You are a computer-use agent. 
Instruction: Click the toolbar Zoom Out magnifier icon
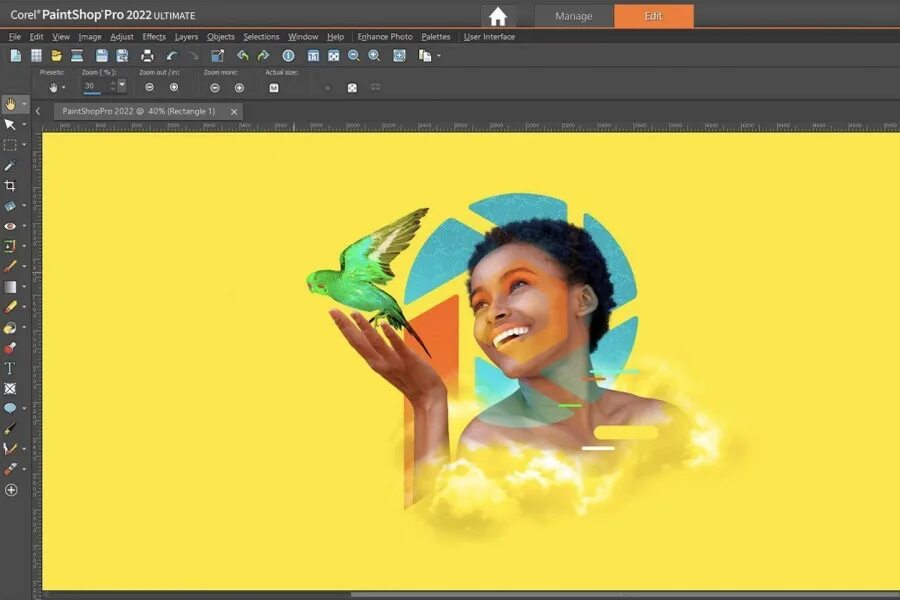pyautogui.click(x=354, y=56)
